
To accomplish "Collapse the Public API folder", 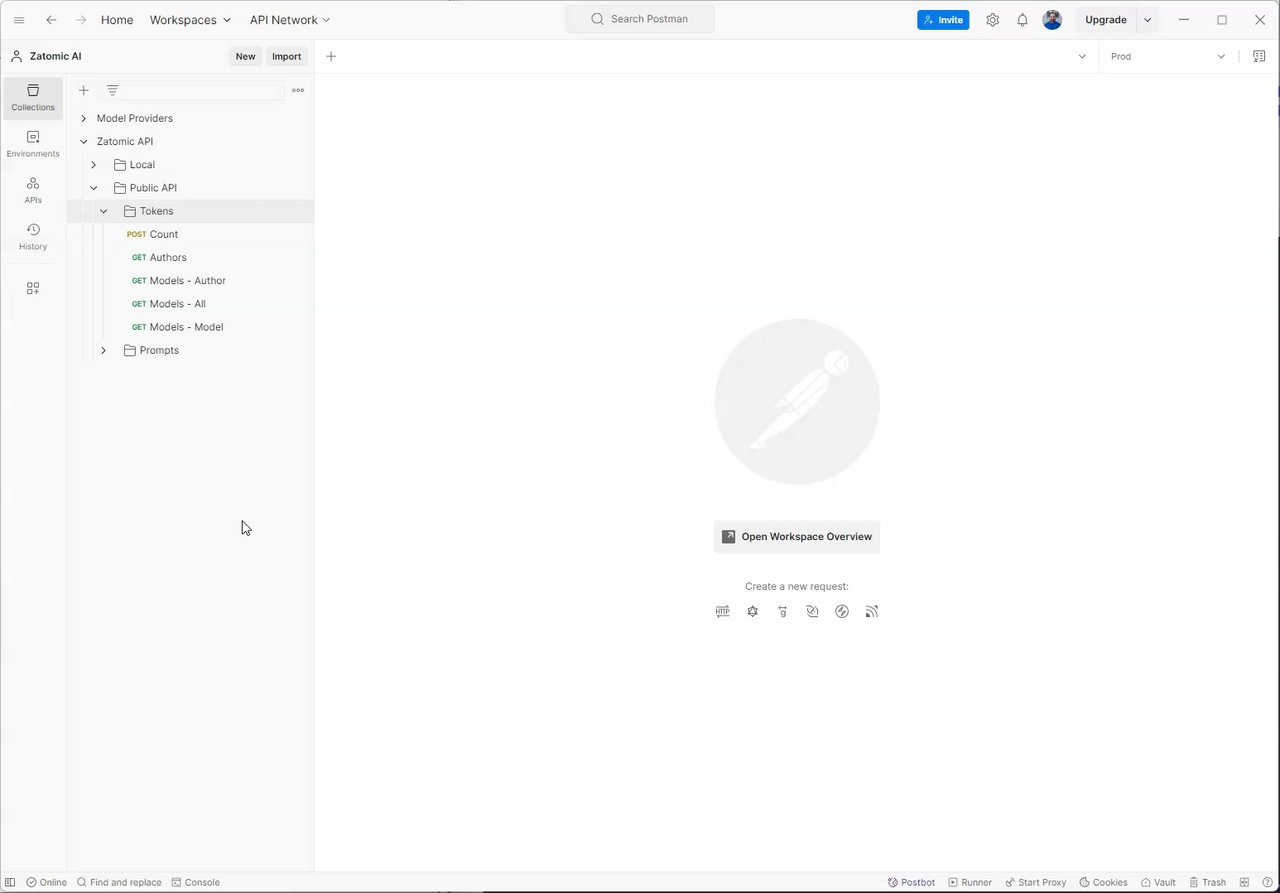I will point(94,188).
